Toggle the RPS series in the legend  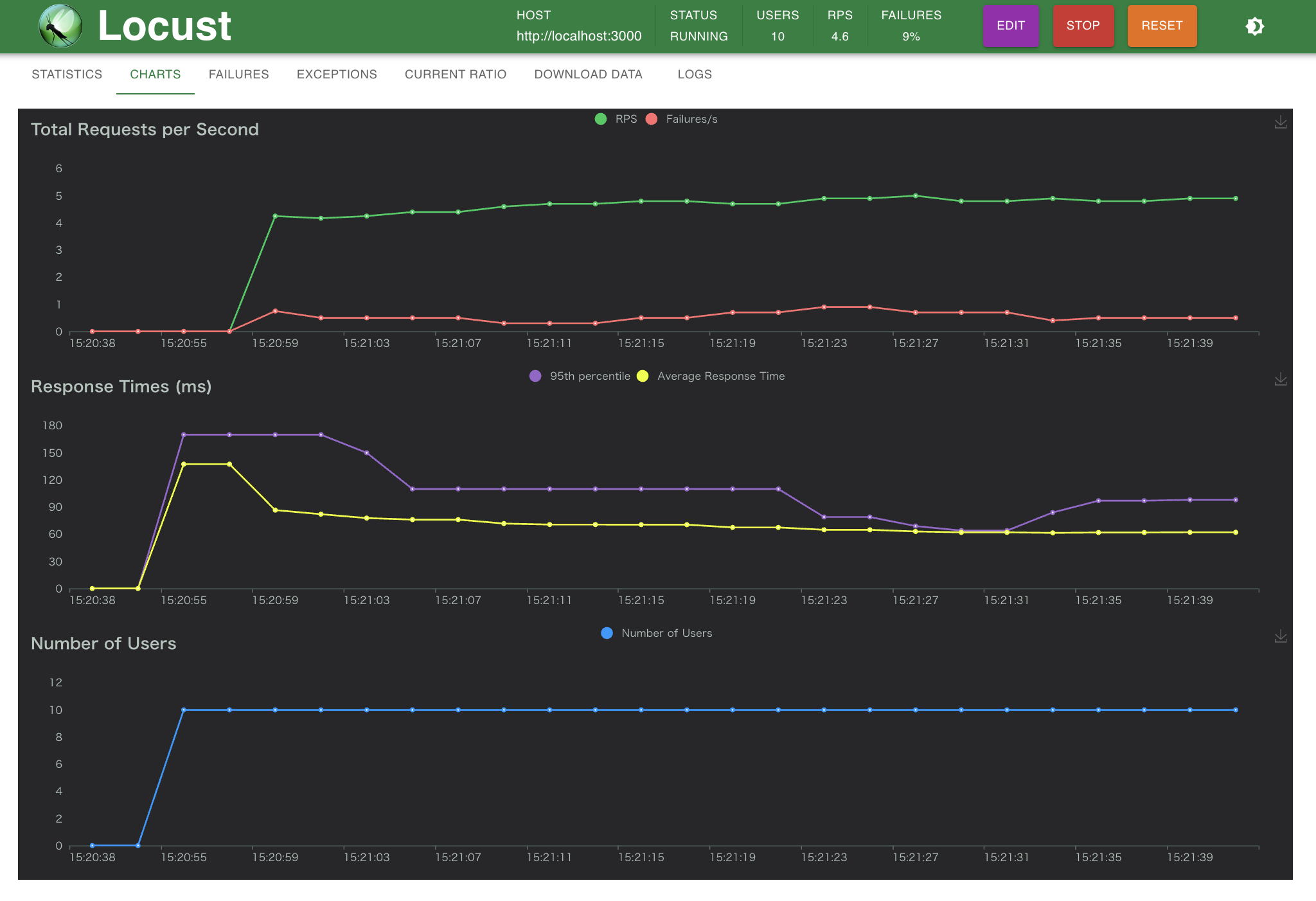point(616,119)
